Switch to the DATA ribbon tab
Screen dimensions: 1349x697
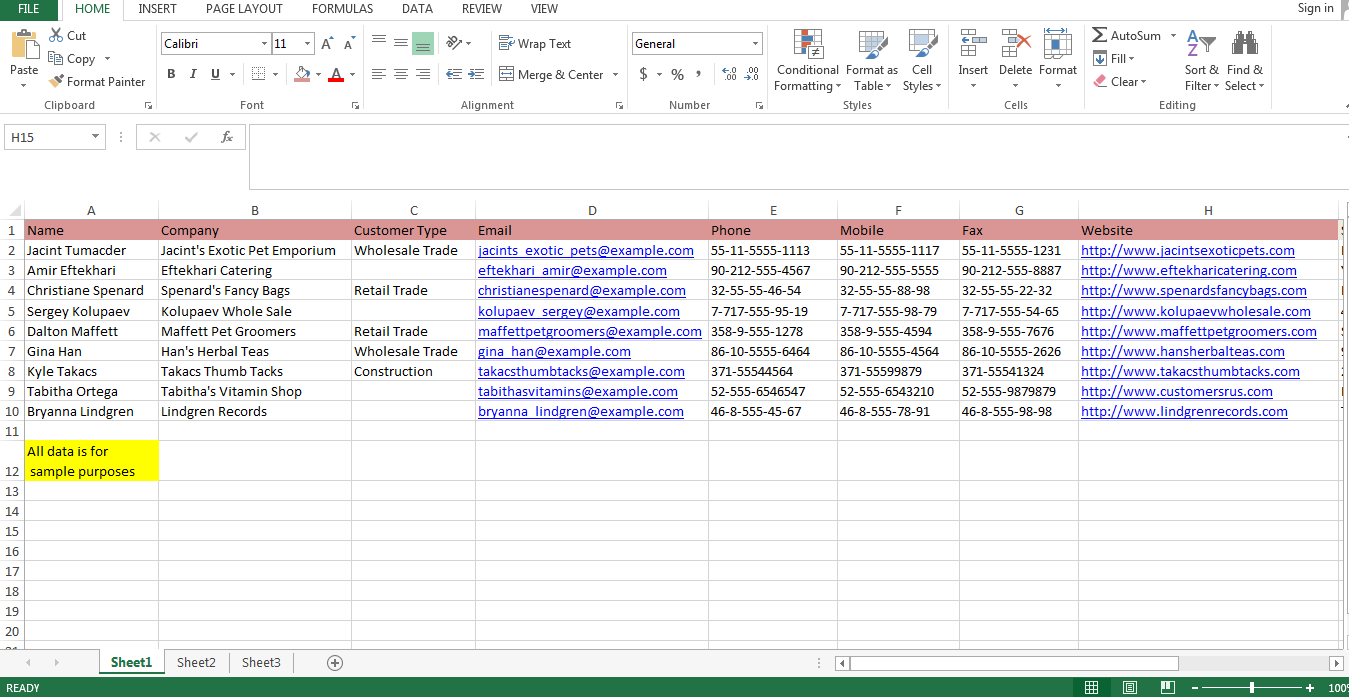click(x=417, y=9)
